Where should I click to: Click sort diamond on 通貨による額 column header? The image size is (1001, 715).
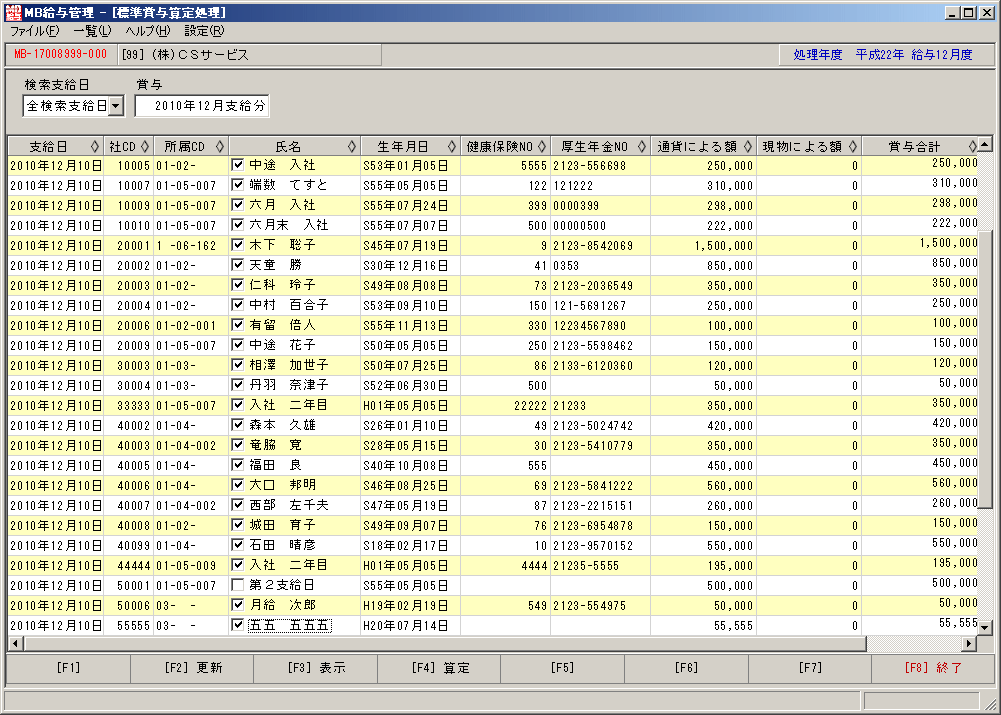(x=748, y=146)
